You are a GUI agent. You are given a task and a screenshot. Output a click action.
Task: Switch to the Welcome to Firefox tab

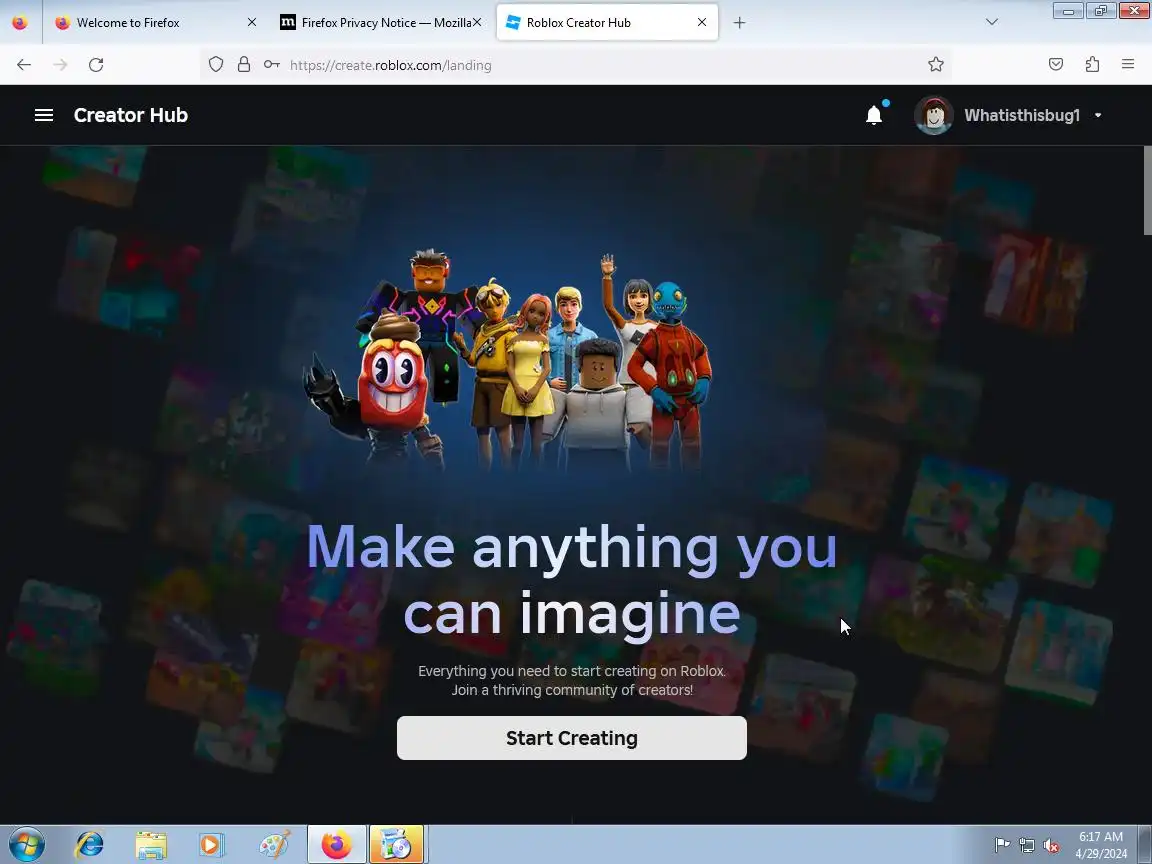pos(154,23)
